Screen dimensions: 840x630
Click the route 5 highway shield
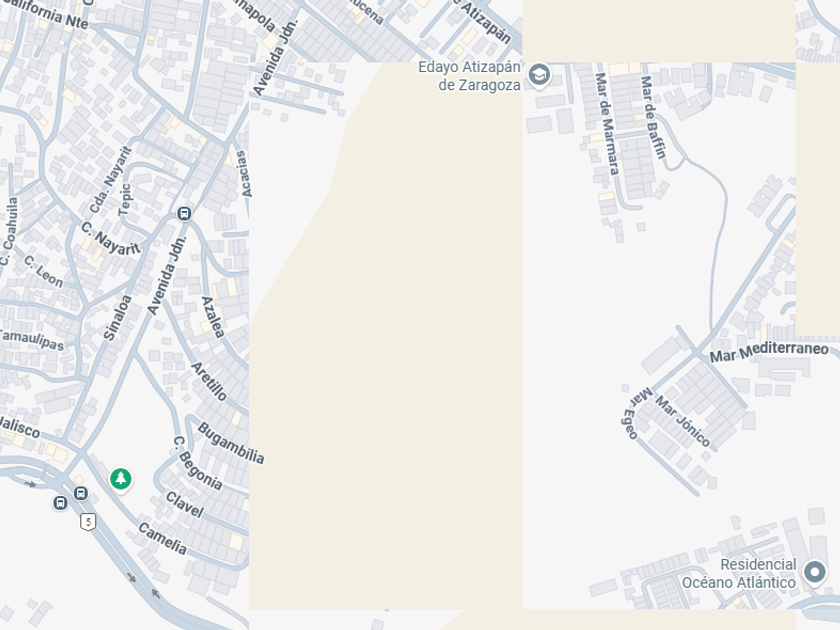pyautogui.click(x=88, y=521)
